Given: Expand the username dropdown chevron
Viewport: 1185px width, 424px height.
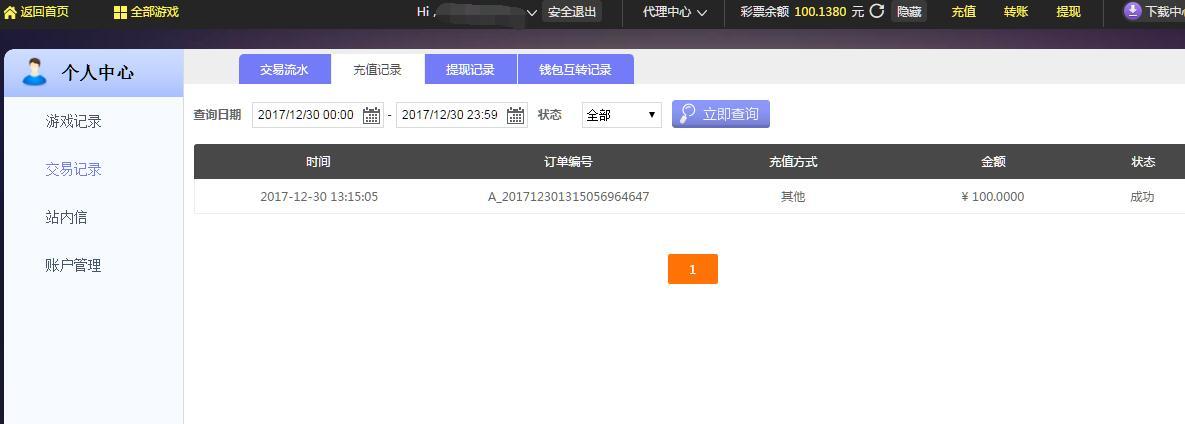Looking at the screenshot, I should pyautogui.click(x=531, y=13).
